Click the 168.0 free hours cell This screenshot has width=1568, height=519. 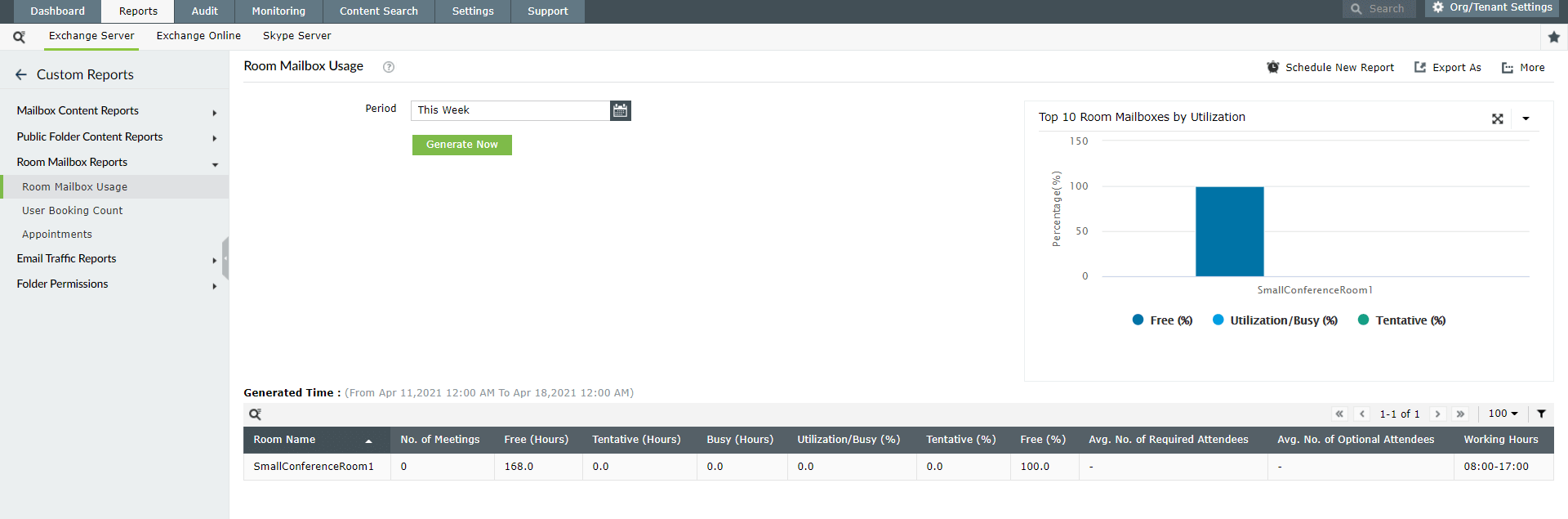[x=538, y=467]
